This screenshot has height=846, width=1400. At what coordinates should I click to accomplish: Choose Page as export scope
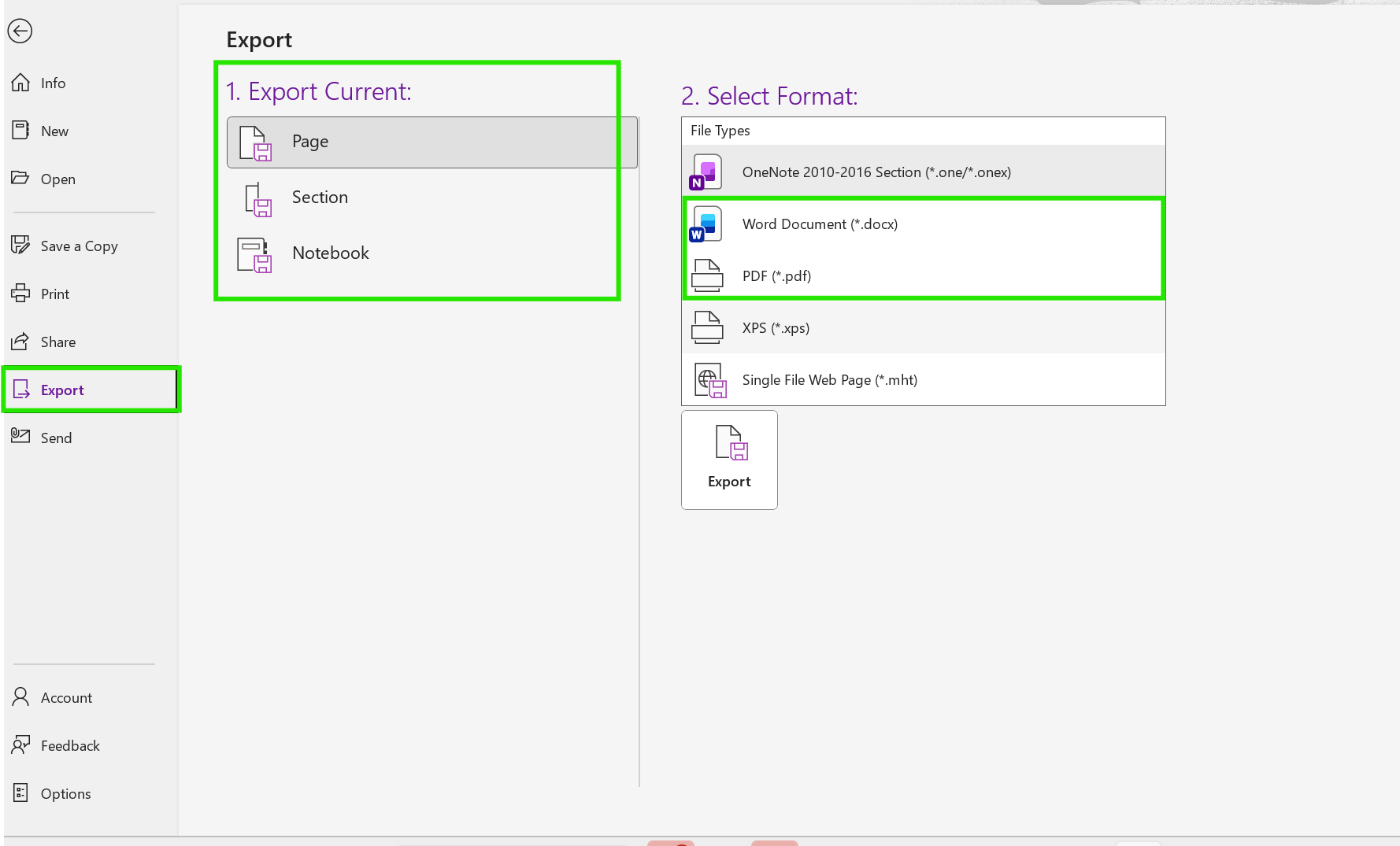[432, 142]
